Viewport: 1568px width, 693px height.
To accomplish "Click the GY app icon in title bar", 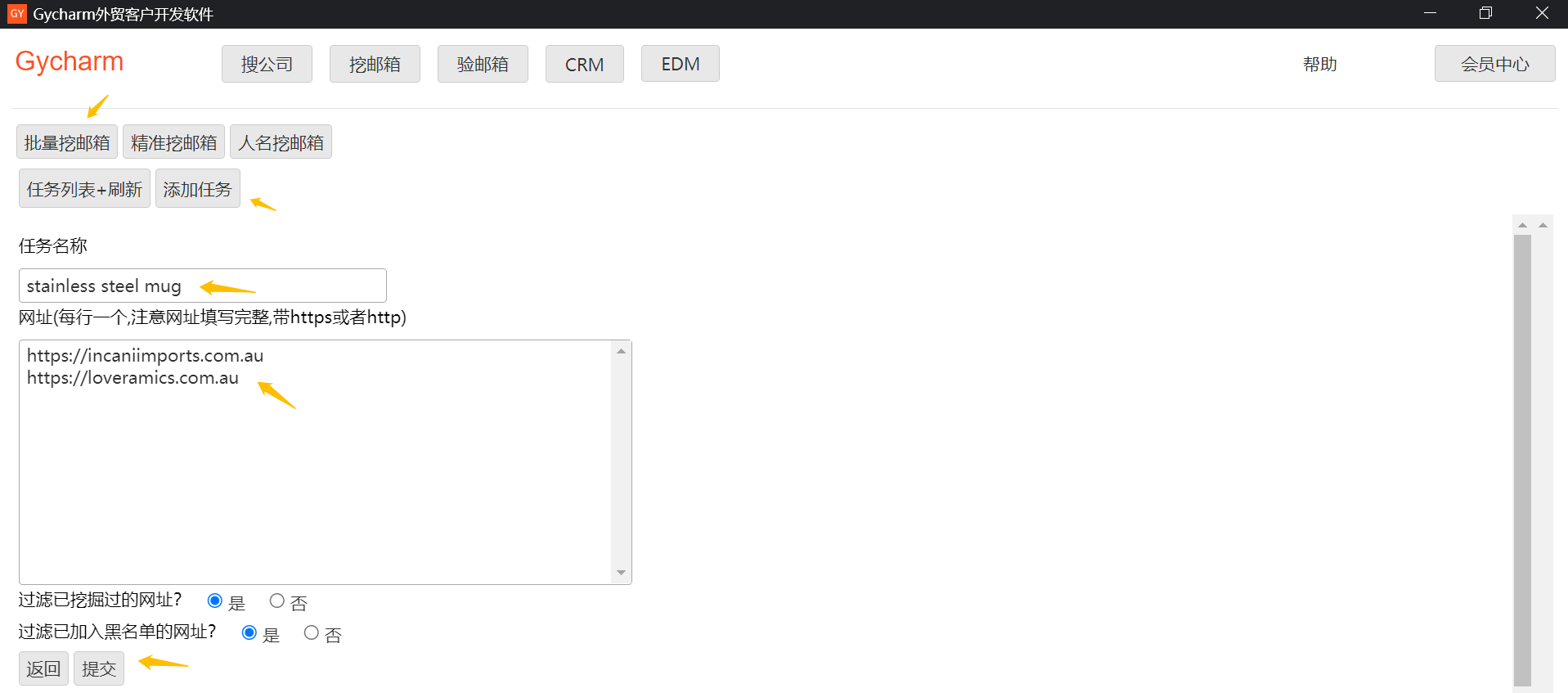I will [17, 14].
